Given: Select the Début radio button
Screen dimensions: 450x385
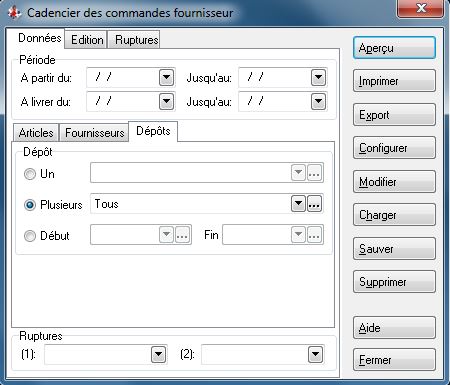Looking at the screenshot, I should (x=30, y=236).
